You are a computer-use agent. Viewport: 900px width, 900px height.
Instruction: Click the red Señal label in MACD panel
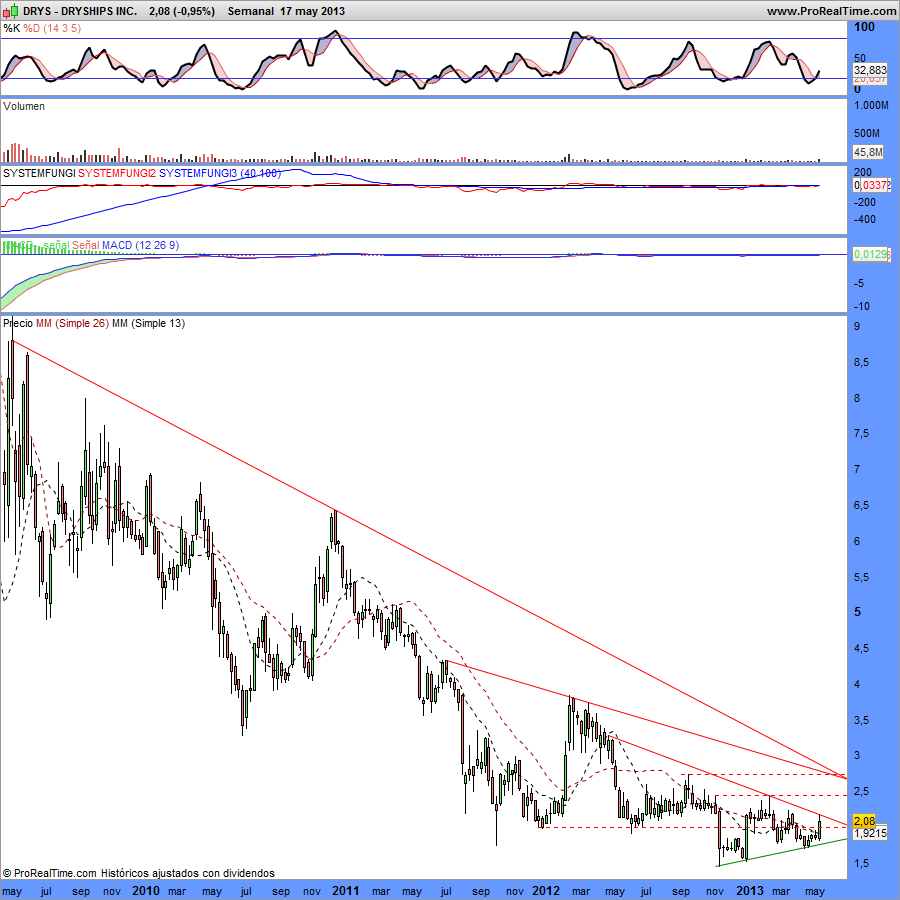point(86,245)
